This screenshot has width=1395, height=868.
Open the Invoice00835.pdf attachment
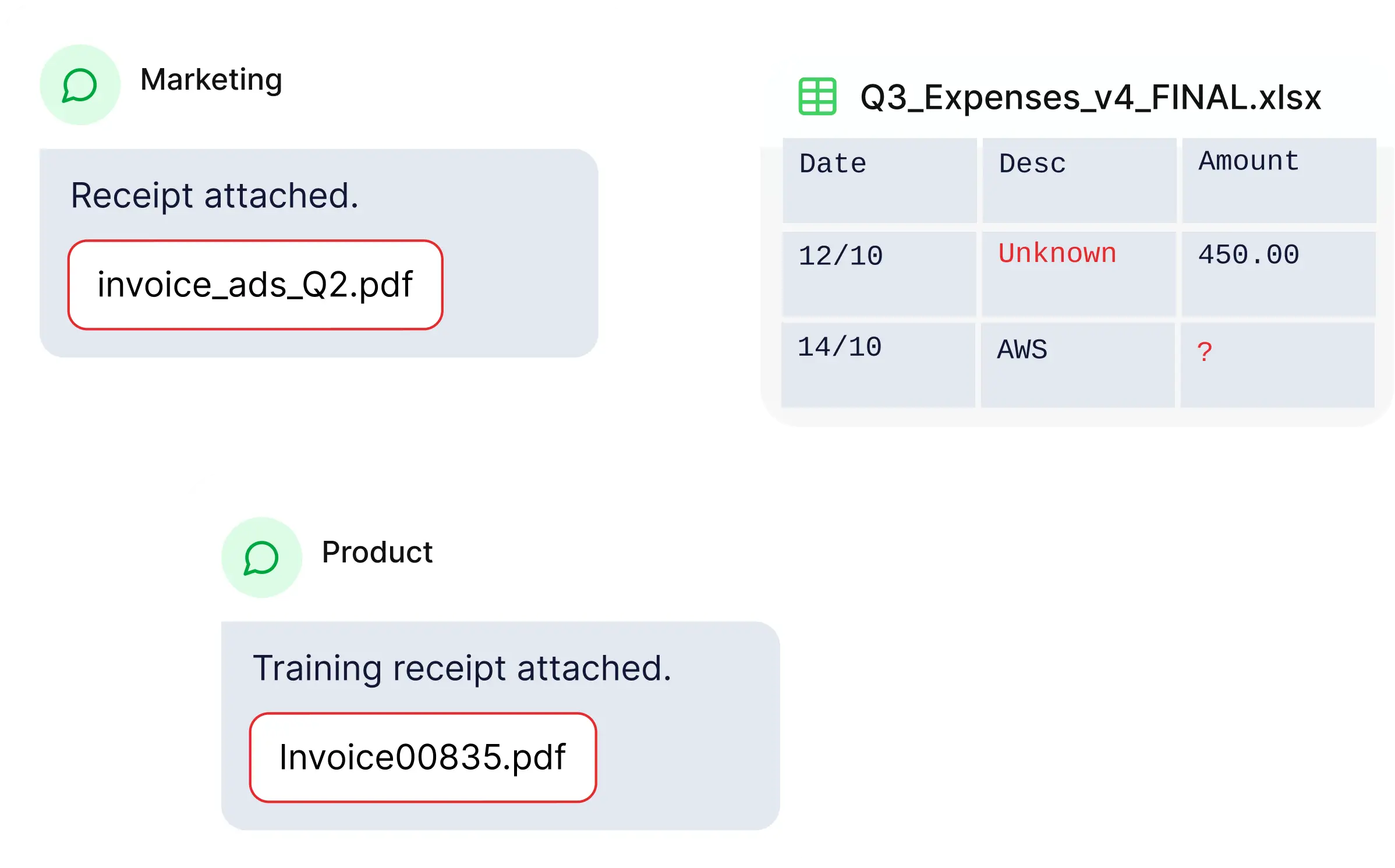pyautogui.click(x=423, y=757)
